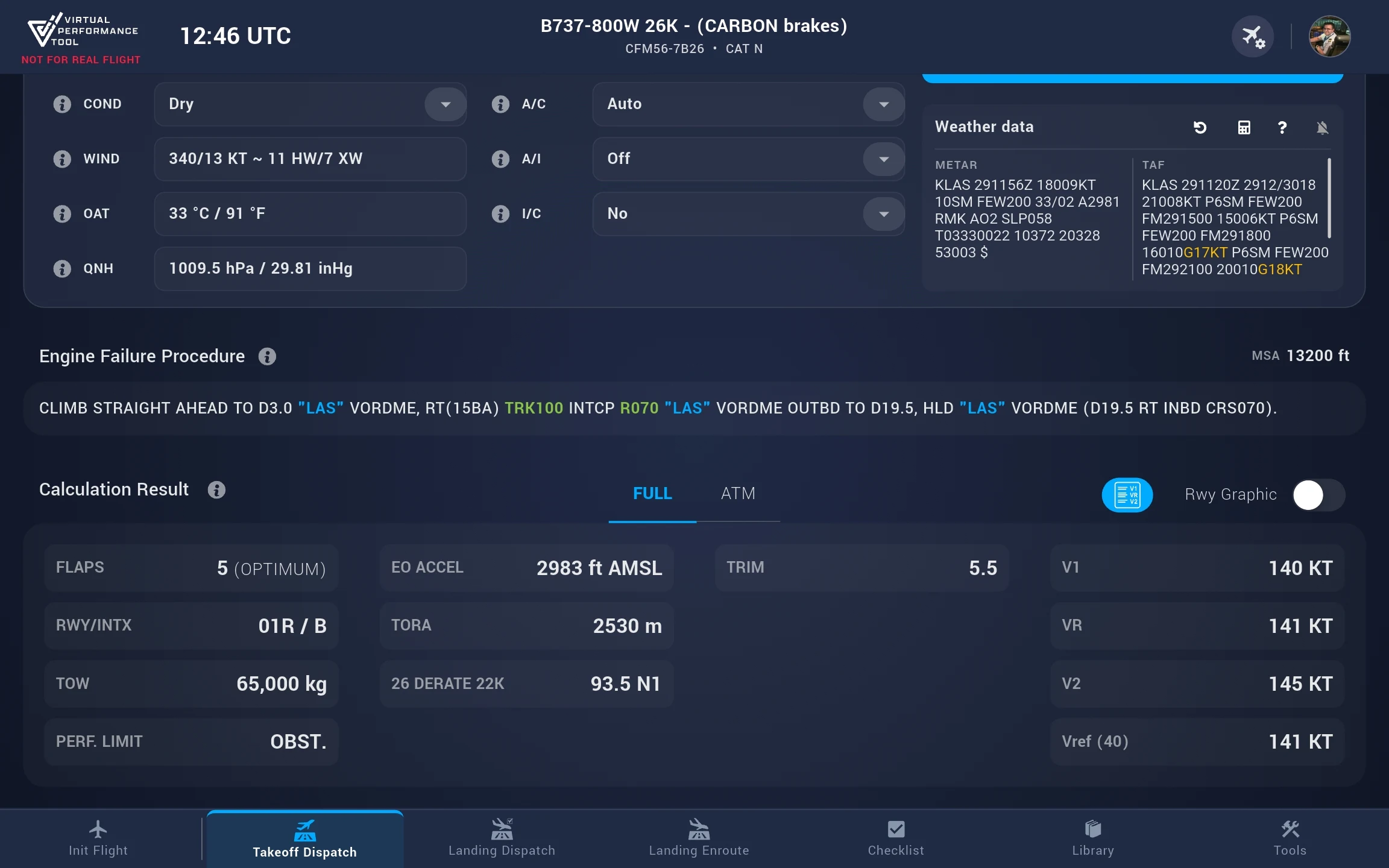The width and height of the screenshot is (1389, 868).
Task: Show Calculation Result info
Action: click(x=216, y=490)
